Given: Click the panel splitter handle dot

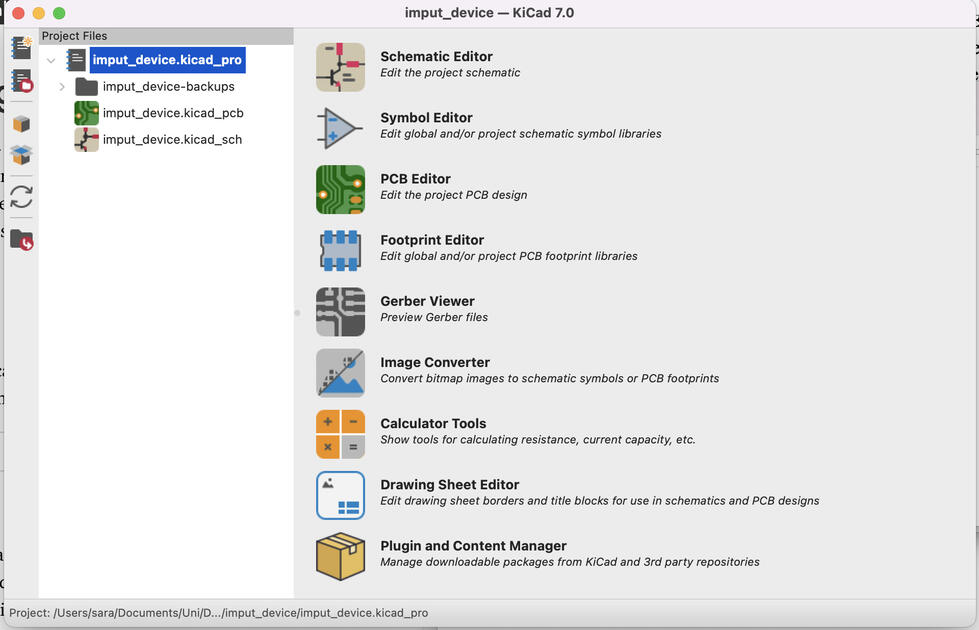Looking at the screenshot, I should (297, 313).
